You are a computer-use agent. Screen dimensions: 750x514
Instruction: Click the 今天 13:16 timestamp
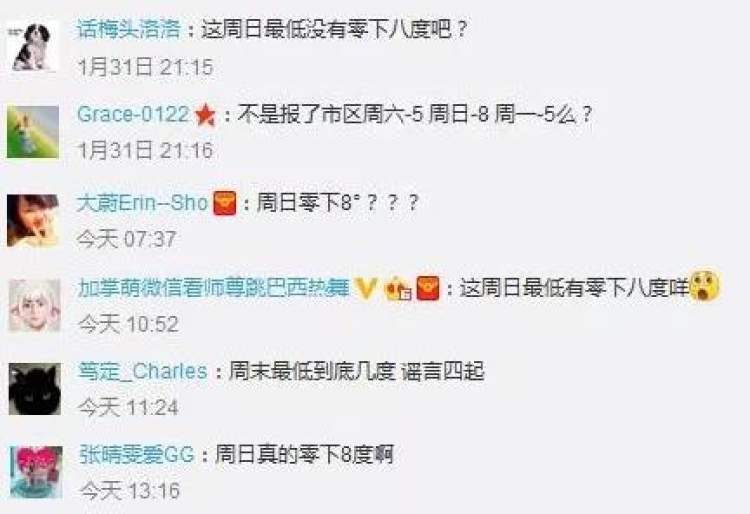(130, 491)
